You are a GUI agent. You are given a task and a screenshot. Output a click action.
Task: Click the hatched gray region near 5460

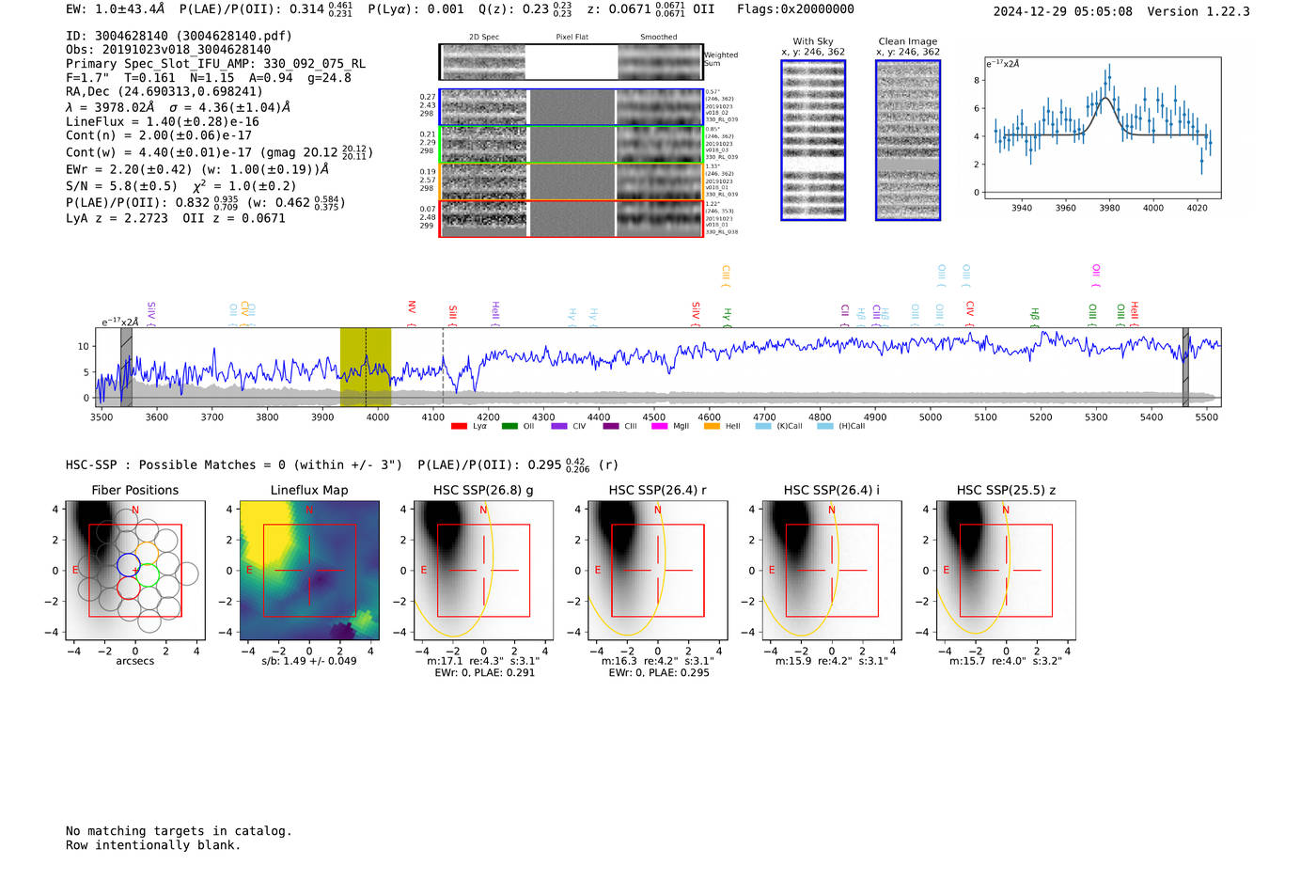(1185, 367)
